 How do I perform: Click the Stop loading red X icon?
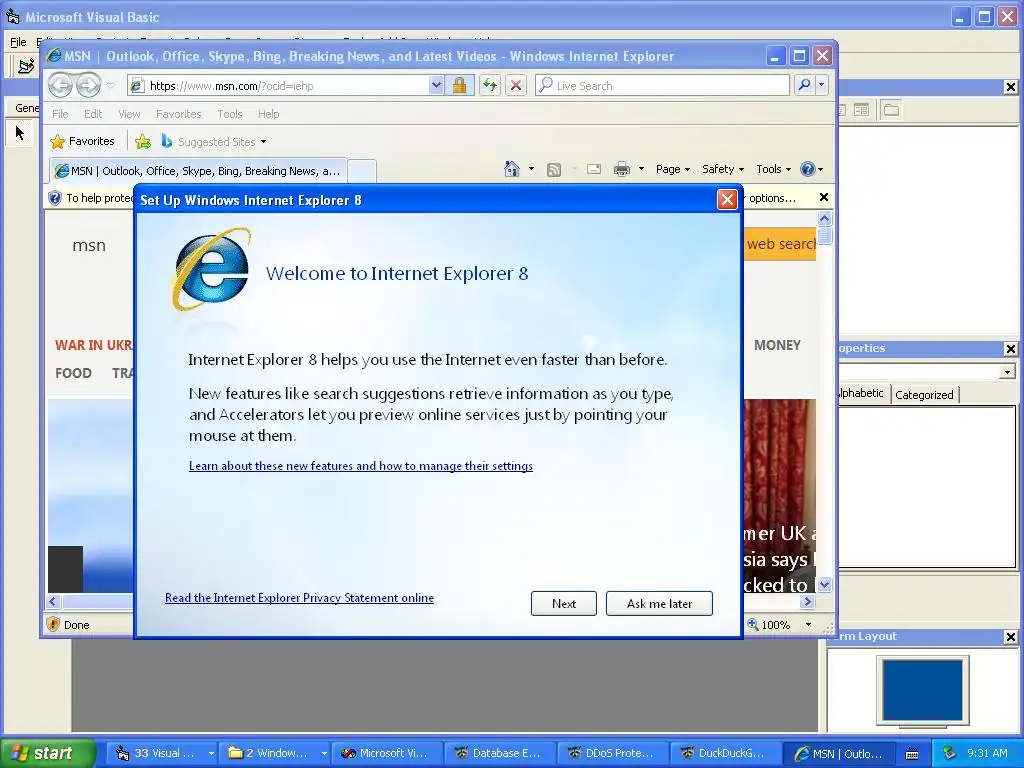(x=516, y=86)
